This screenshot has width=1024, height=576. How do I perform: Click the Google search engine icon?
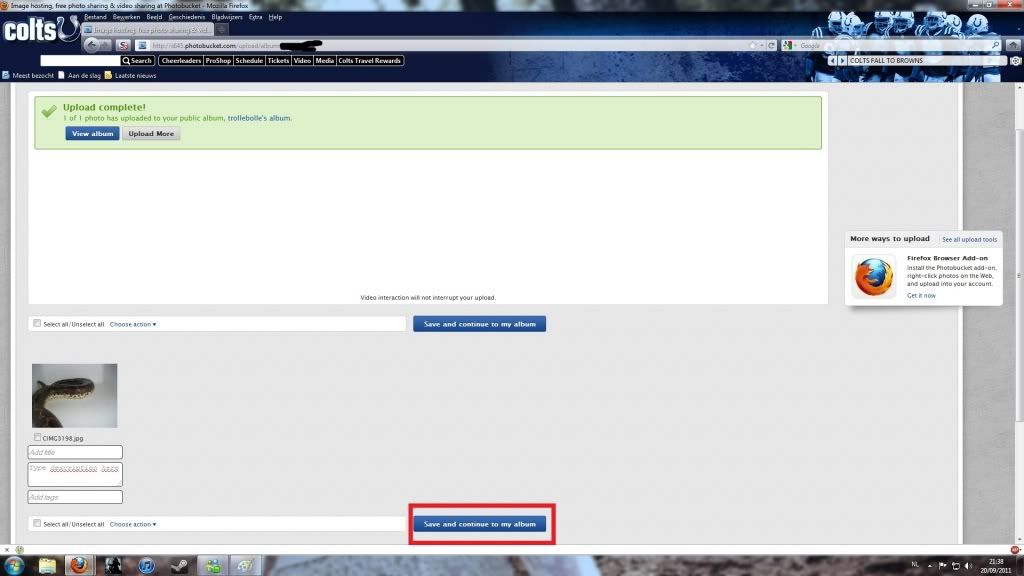(788, 46)
